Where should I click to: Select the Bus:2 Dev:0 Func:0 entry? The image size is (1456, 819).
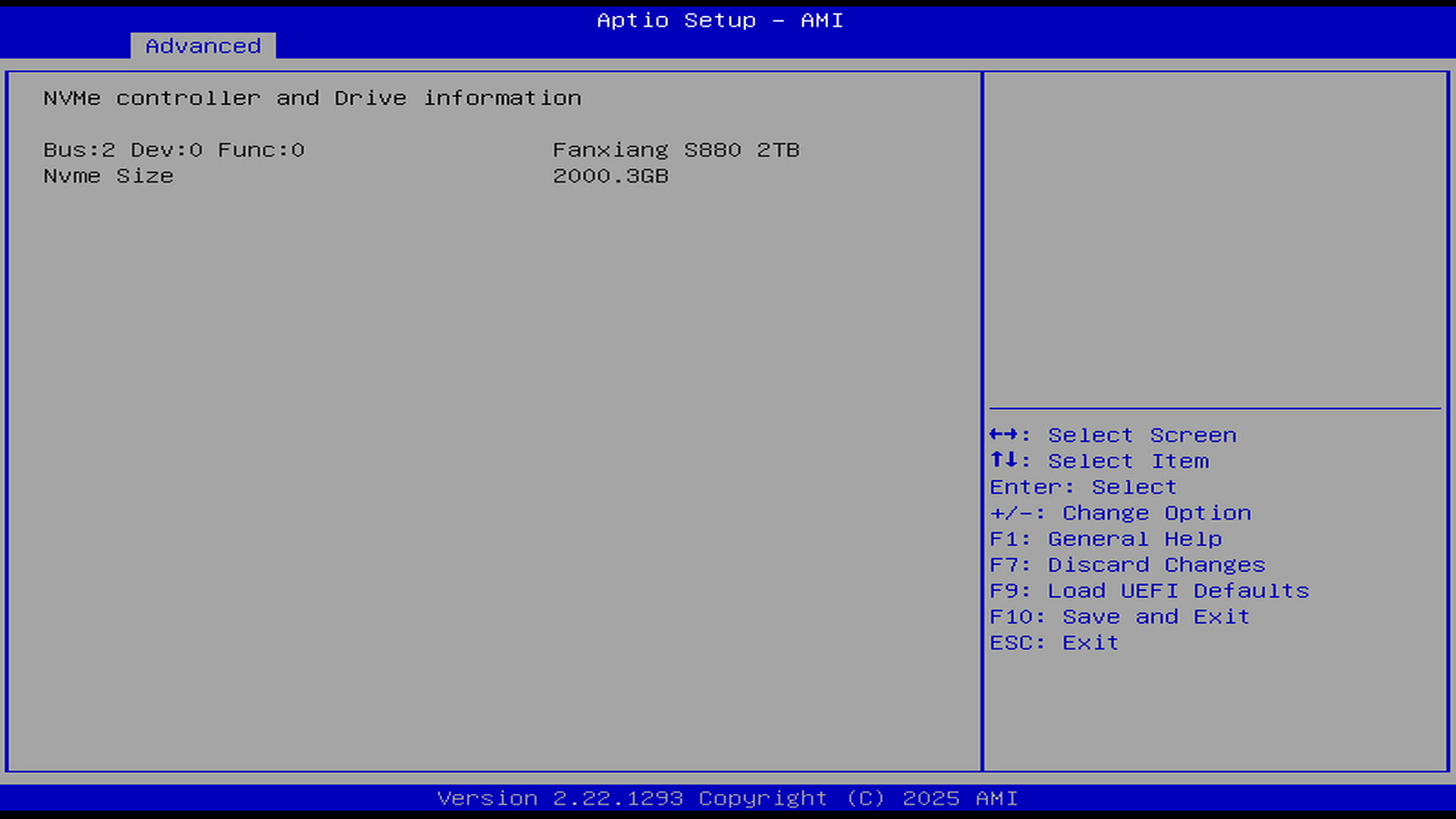(x=174, y=150)
